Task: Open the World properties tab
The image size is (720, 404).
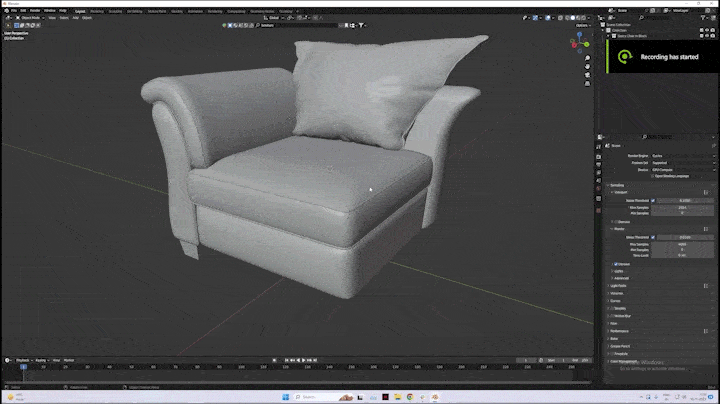Action: tap(599, 187)
